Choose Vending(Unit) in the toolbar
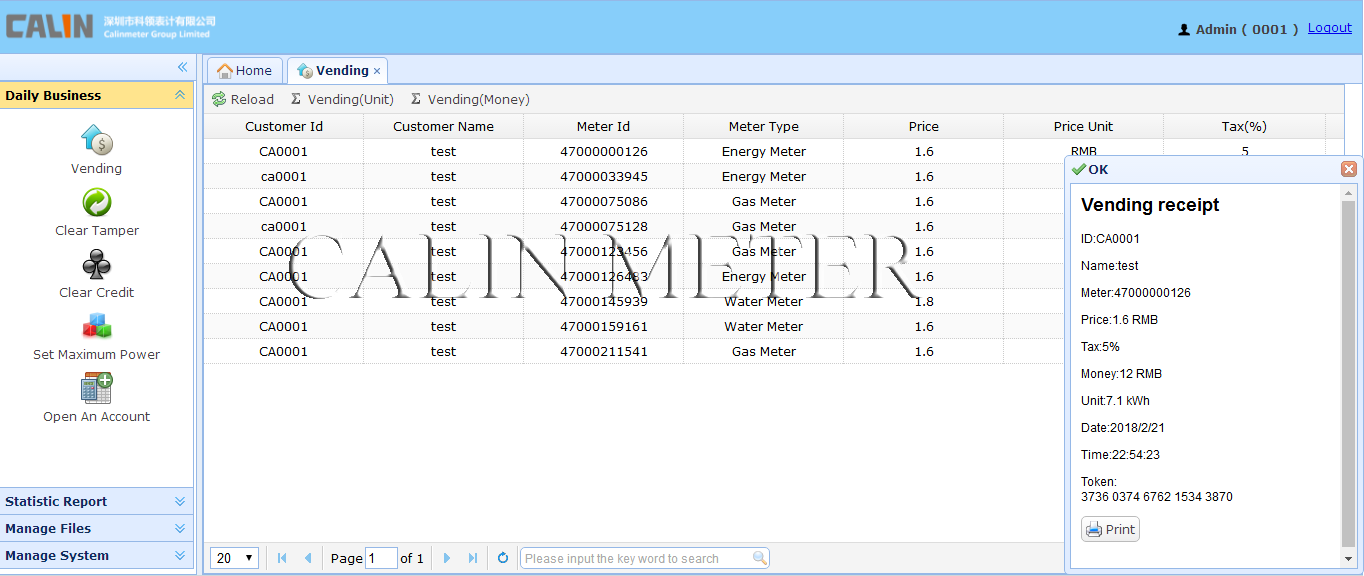Viewport: 1364px width, 576px height. point(342,99)
